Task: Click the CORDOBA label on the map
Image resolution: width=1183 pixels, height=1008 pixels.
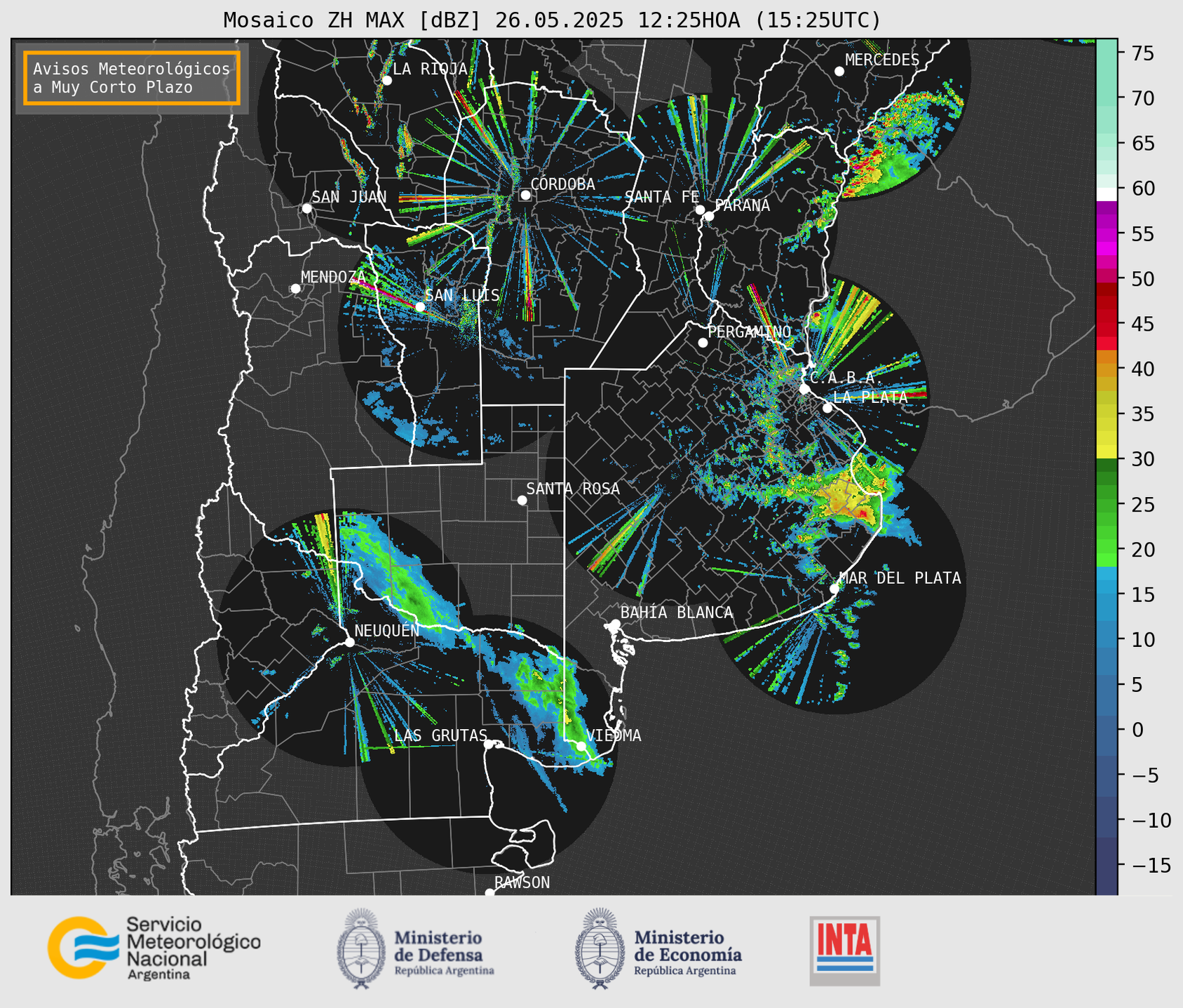Action: 563,184
